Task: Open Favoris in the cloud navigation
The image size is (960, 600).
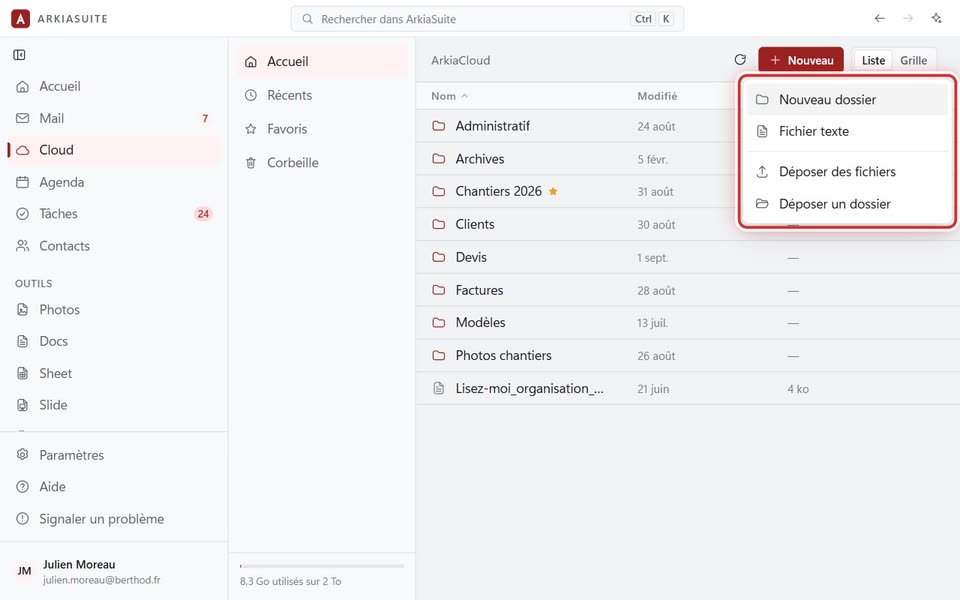Action: pos(322,129)
